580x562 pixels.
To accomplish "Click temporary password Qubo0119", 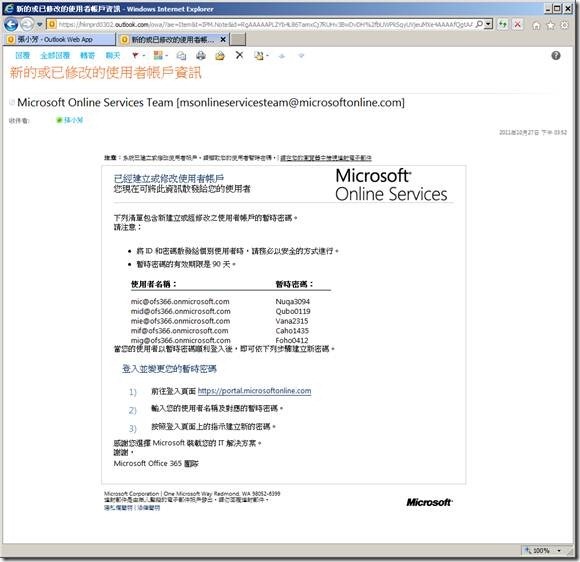I will [x=293, y=311].
